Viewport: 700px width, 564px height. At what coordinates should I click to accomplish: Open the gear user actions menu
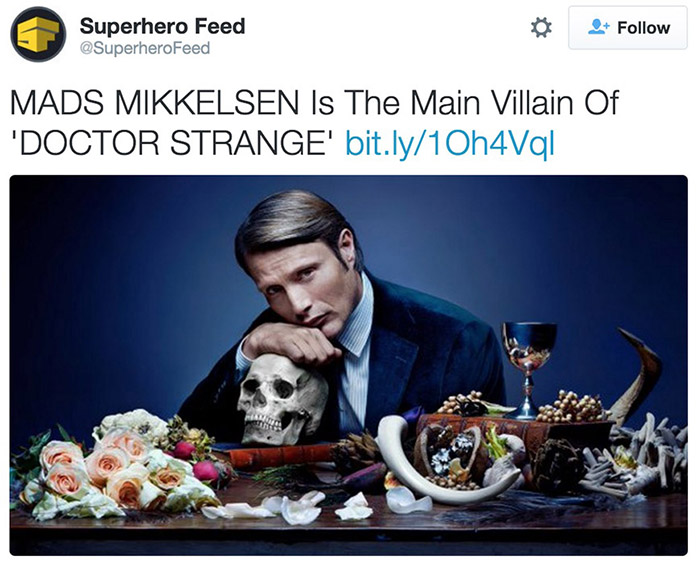tap(541, 28)
